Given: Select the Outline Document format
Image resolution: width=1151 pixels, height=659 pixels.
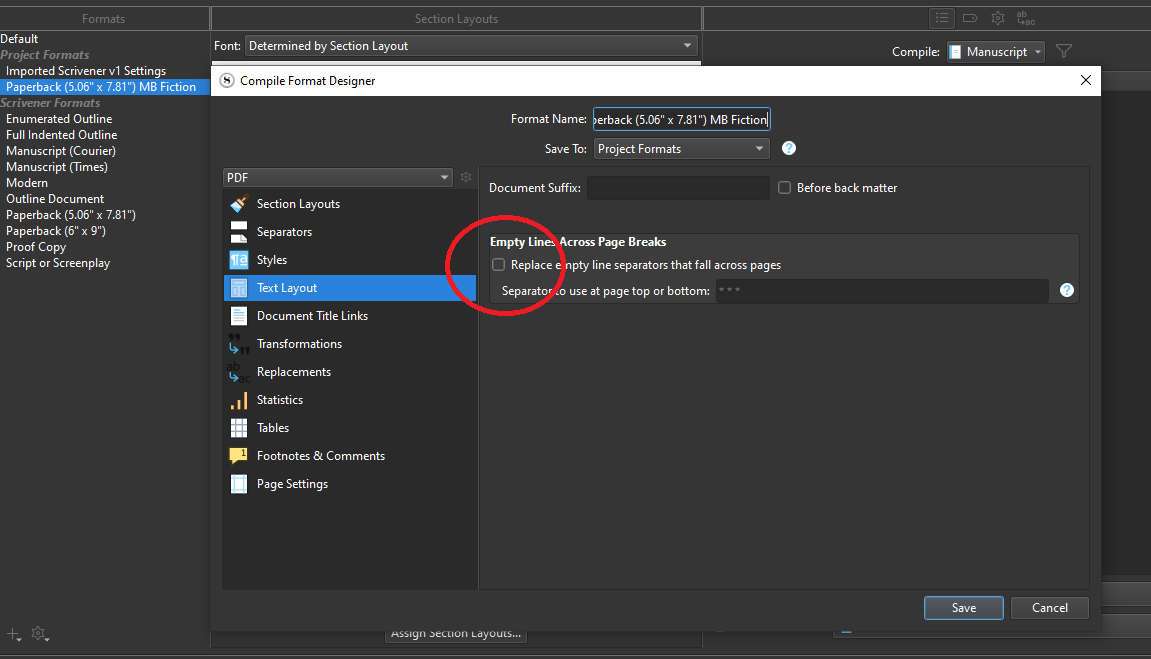Looking at the screenshot, I should coord(55,199).
